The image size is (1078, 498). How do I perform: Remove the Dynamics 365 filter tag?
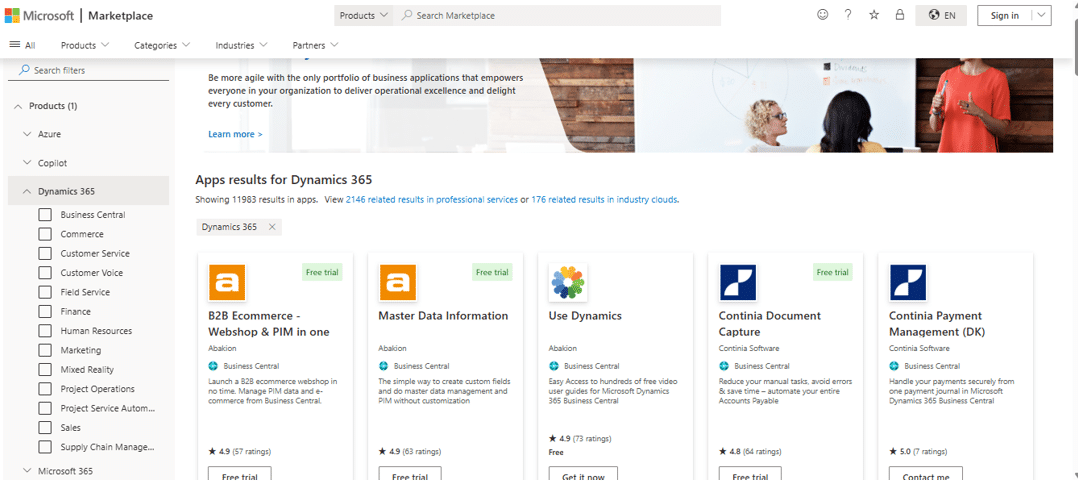(272, 227)
